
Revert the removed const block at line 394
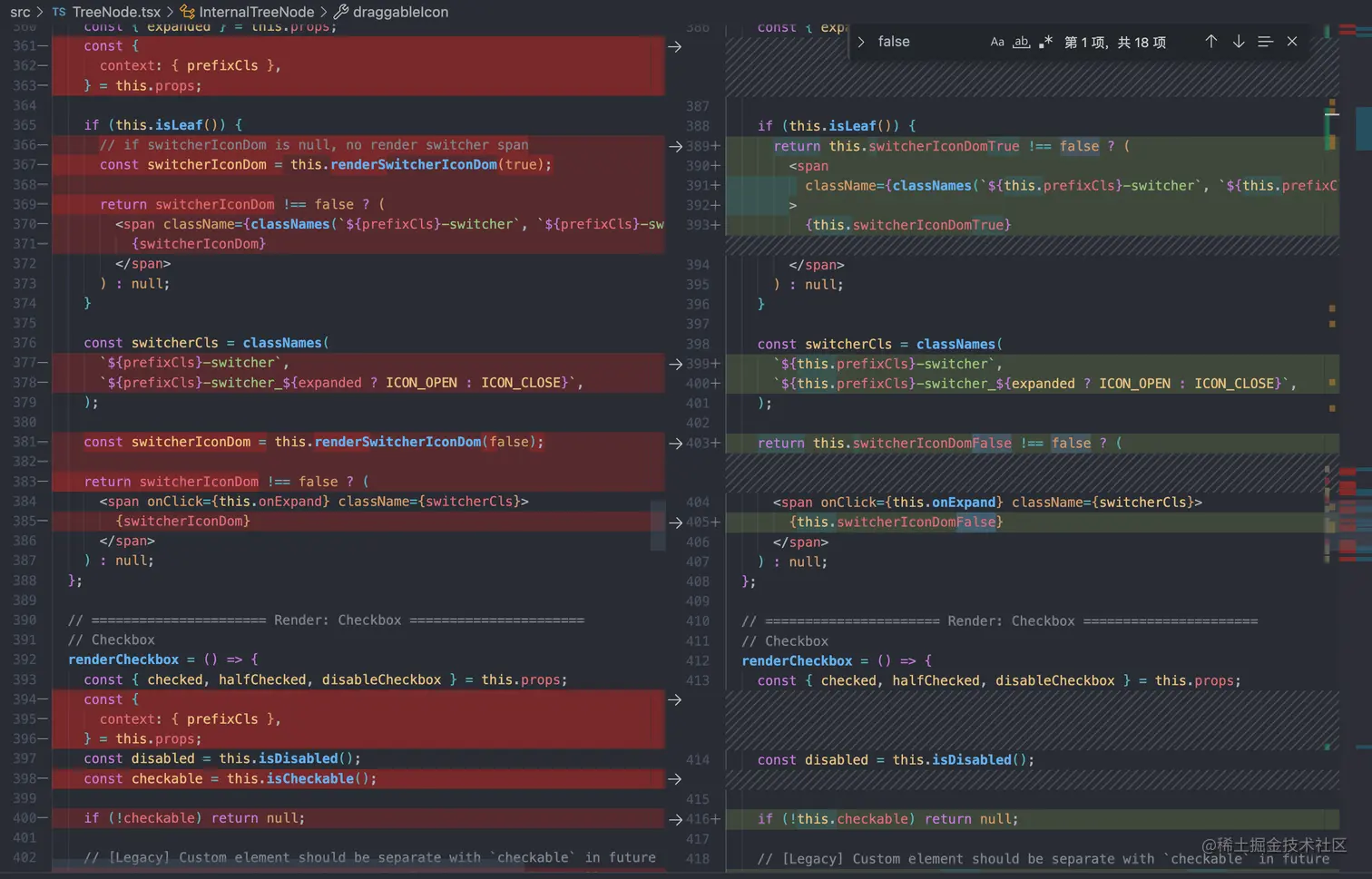[x=675, y=699]
